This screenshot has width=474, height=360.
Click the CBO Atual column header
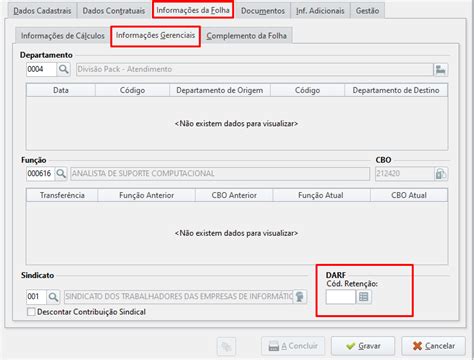(x=409, y=195)
